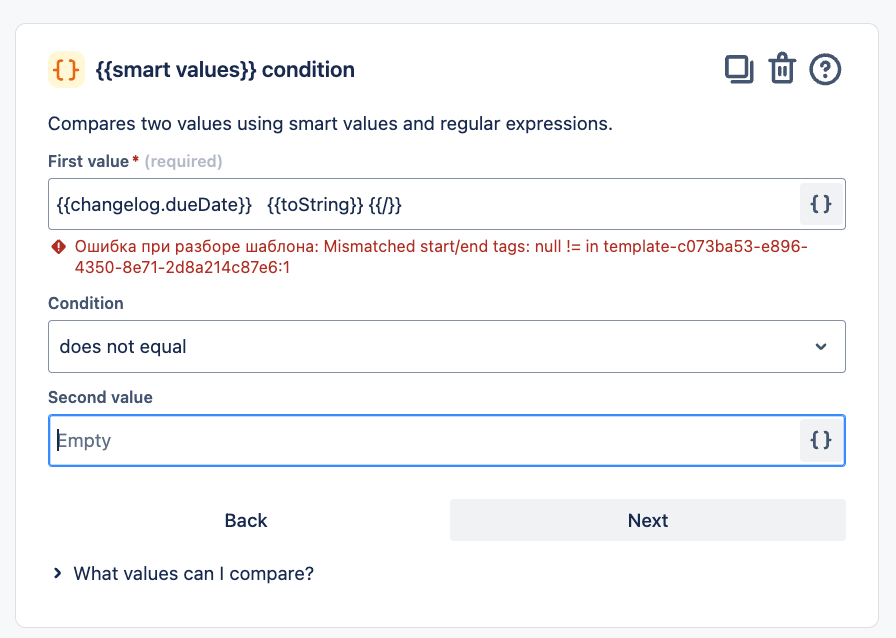Duplicate this condition component
896x638 pixels.
tap(739, 69)
